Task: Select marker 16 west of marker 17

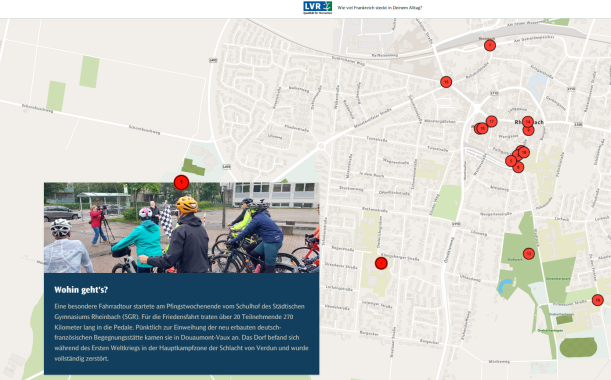Action: (x=482, y=128)
